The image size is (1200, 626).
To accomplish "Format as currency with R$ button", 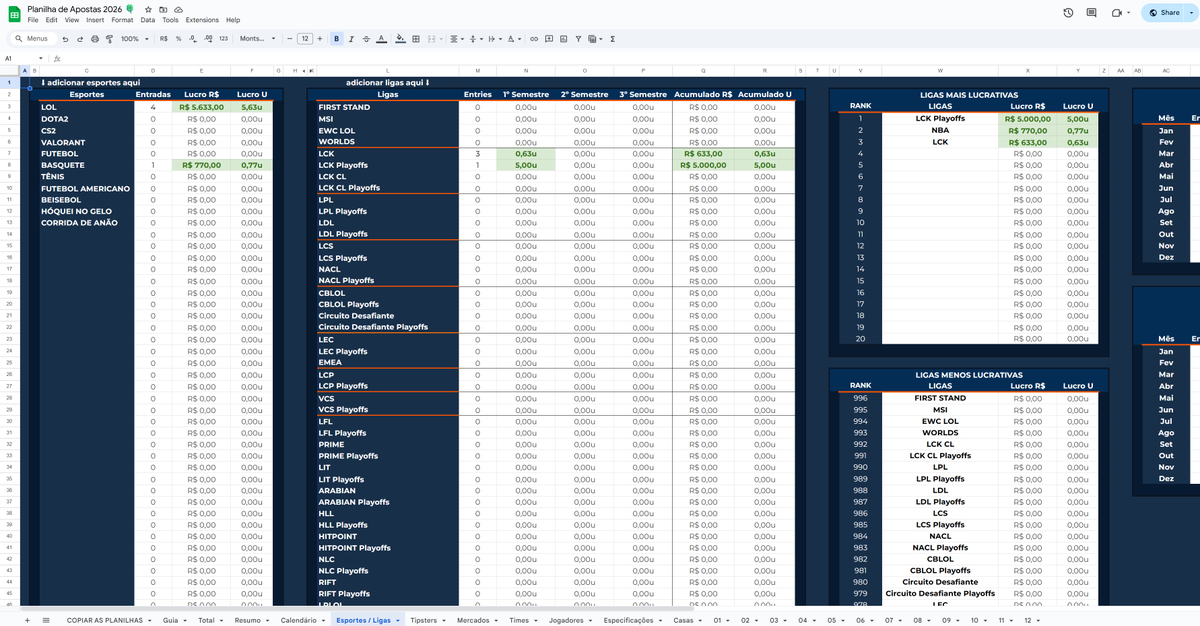I will coord(163,39).
